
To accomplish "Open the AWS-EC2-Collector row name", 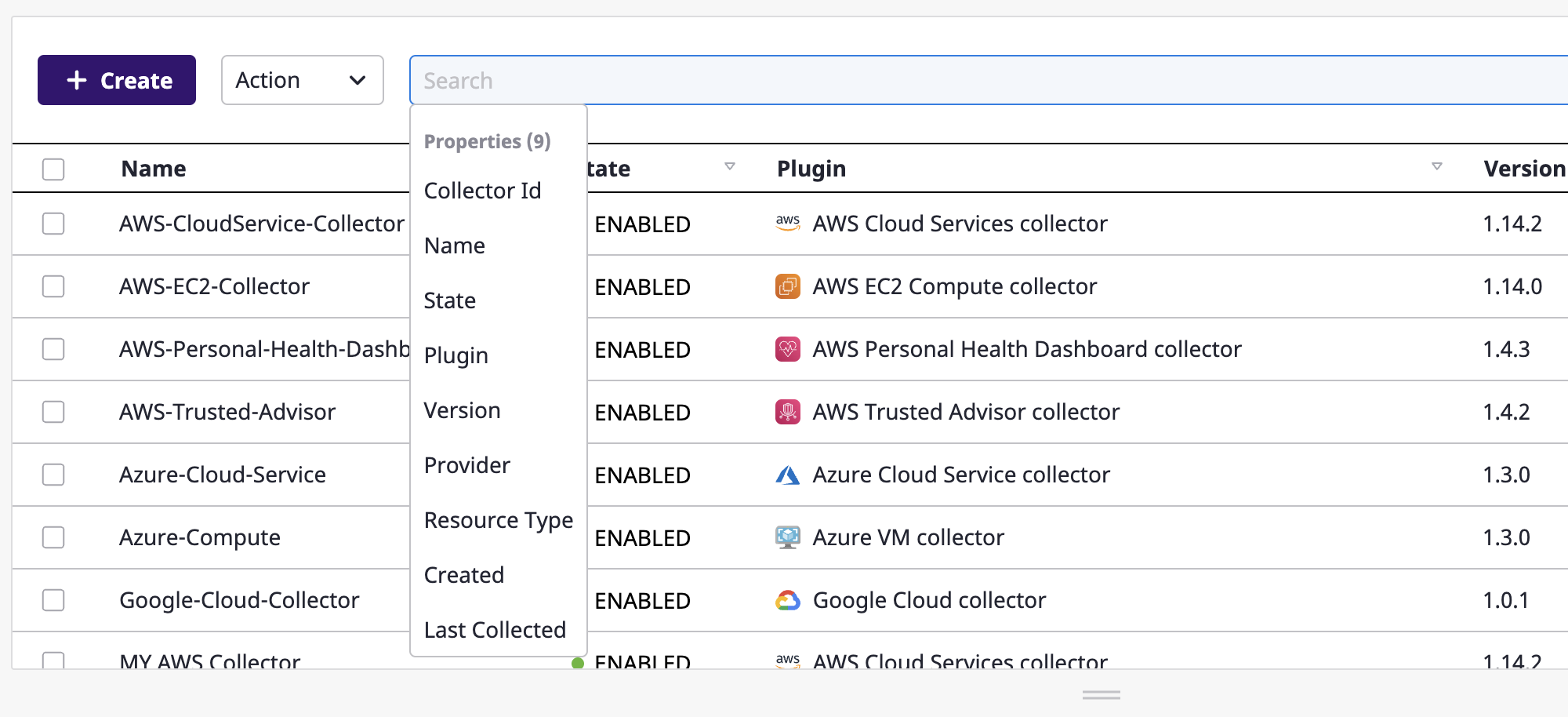I will 214,286.
